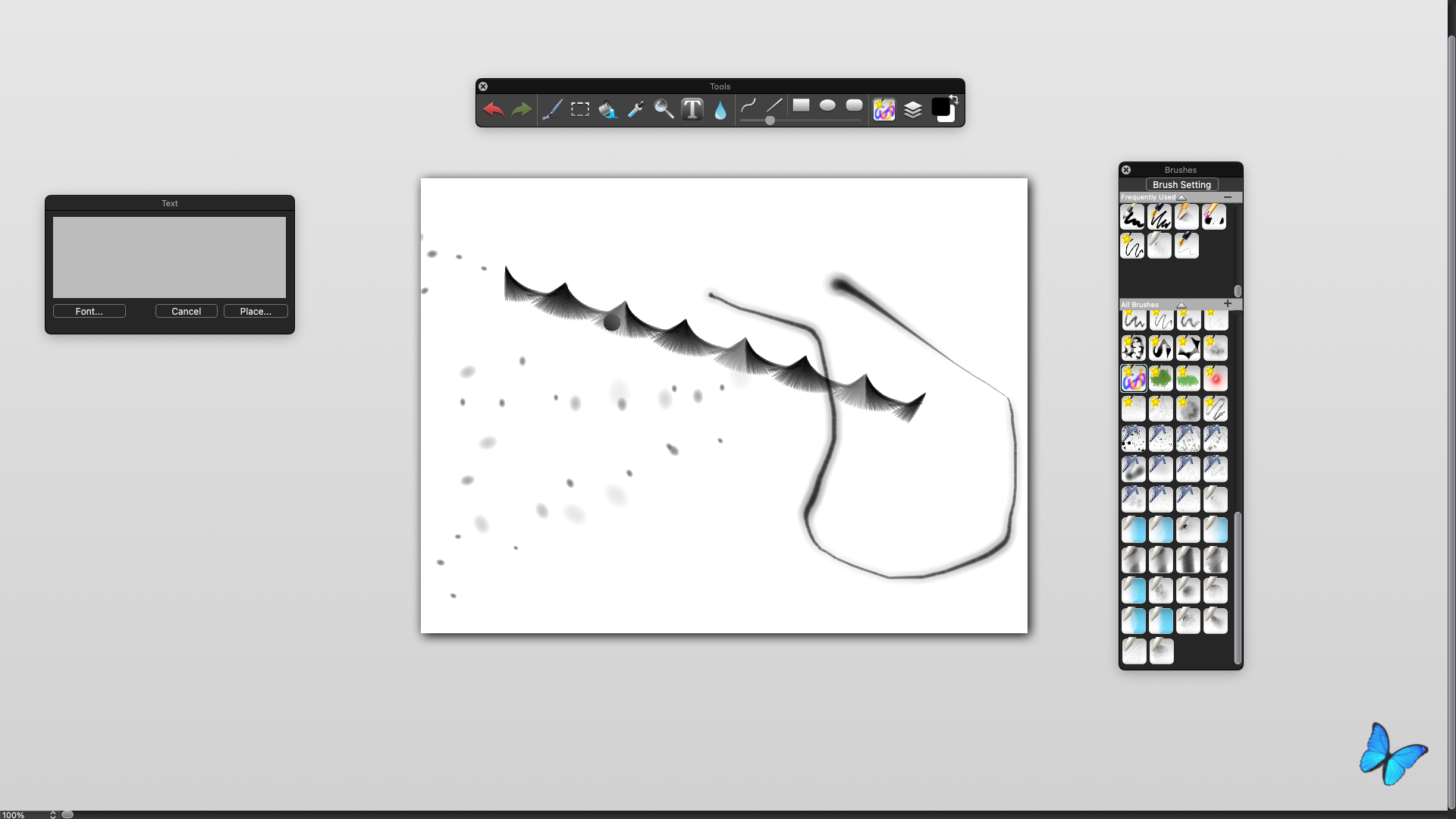Open the layers stack icon
This screenshot has height=819, width=1456.
[x=913, y=110]
